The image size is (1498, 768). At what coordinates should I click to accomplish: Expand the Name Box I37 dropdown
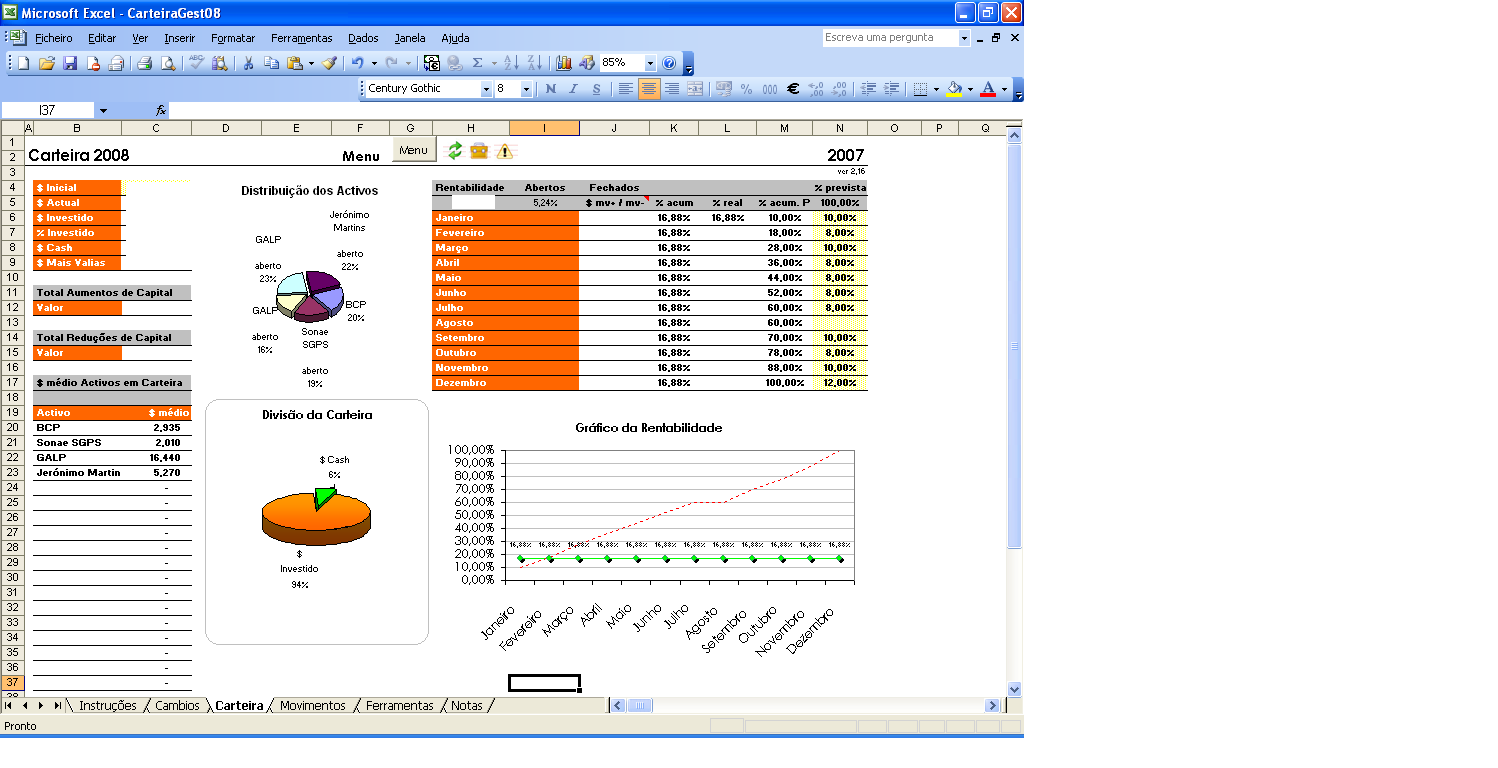click(x=103, y=110)
